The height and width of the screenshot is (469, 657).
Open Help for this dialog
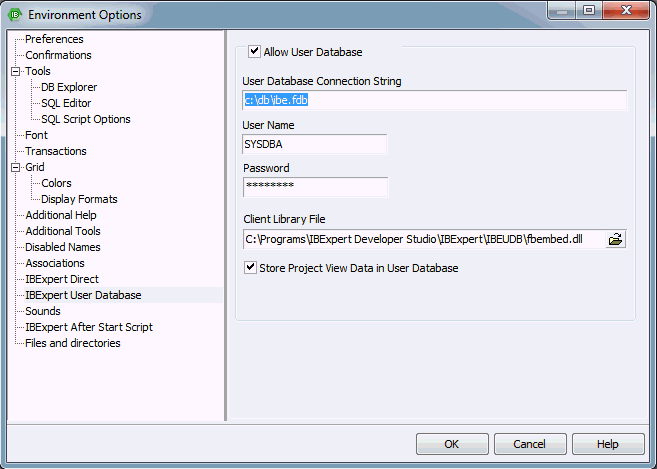(608, 444)
